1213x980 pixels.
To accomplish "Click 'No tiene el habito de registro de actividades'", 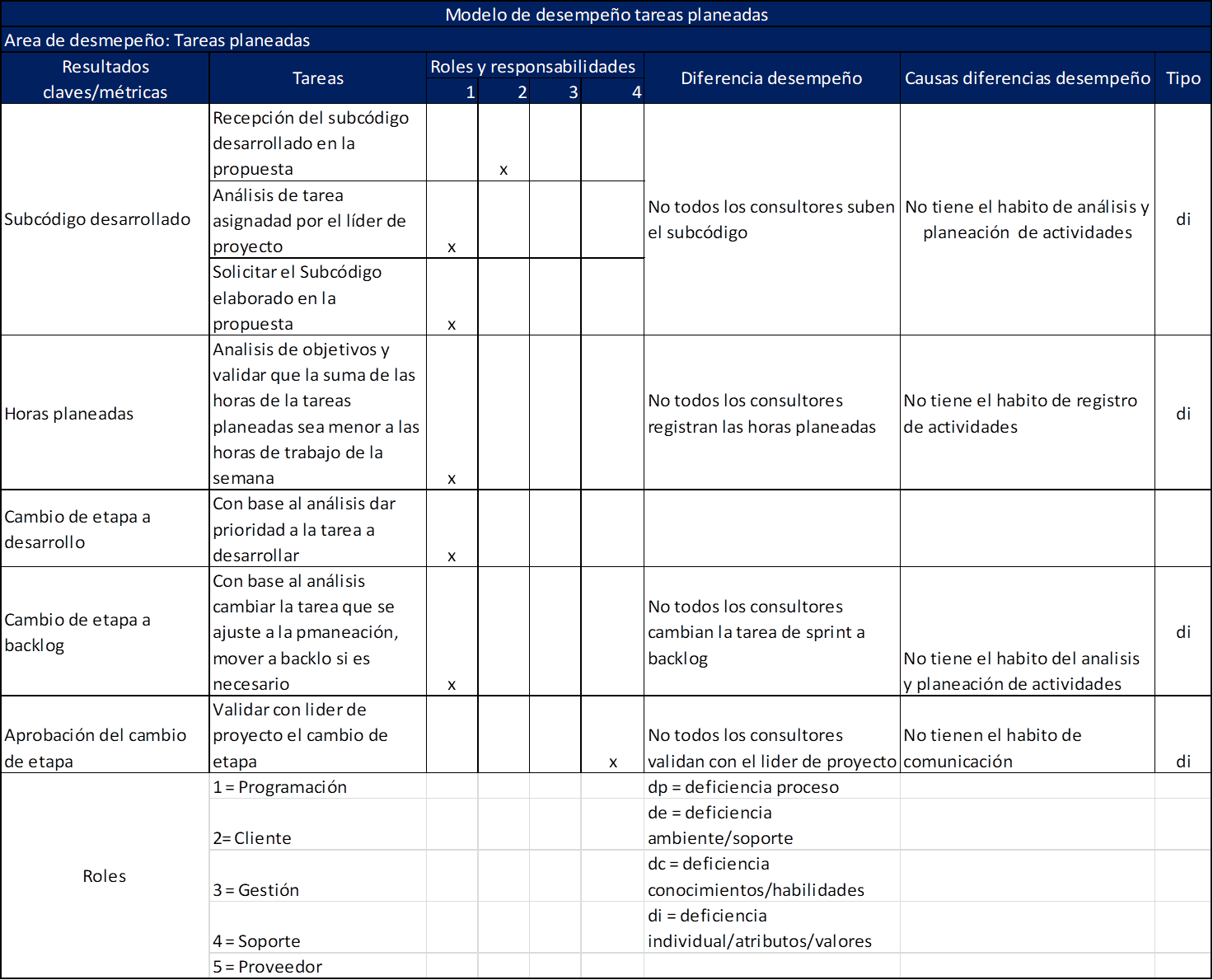I will pos(1028,413).
